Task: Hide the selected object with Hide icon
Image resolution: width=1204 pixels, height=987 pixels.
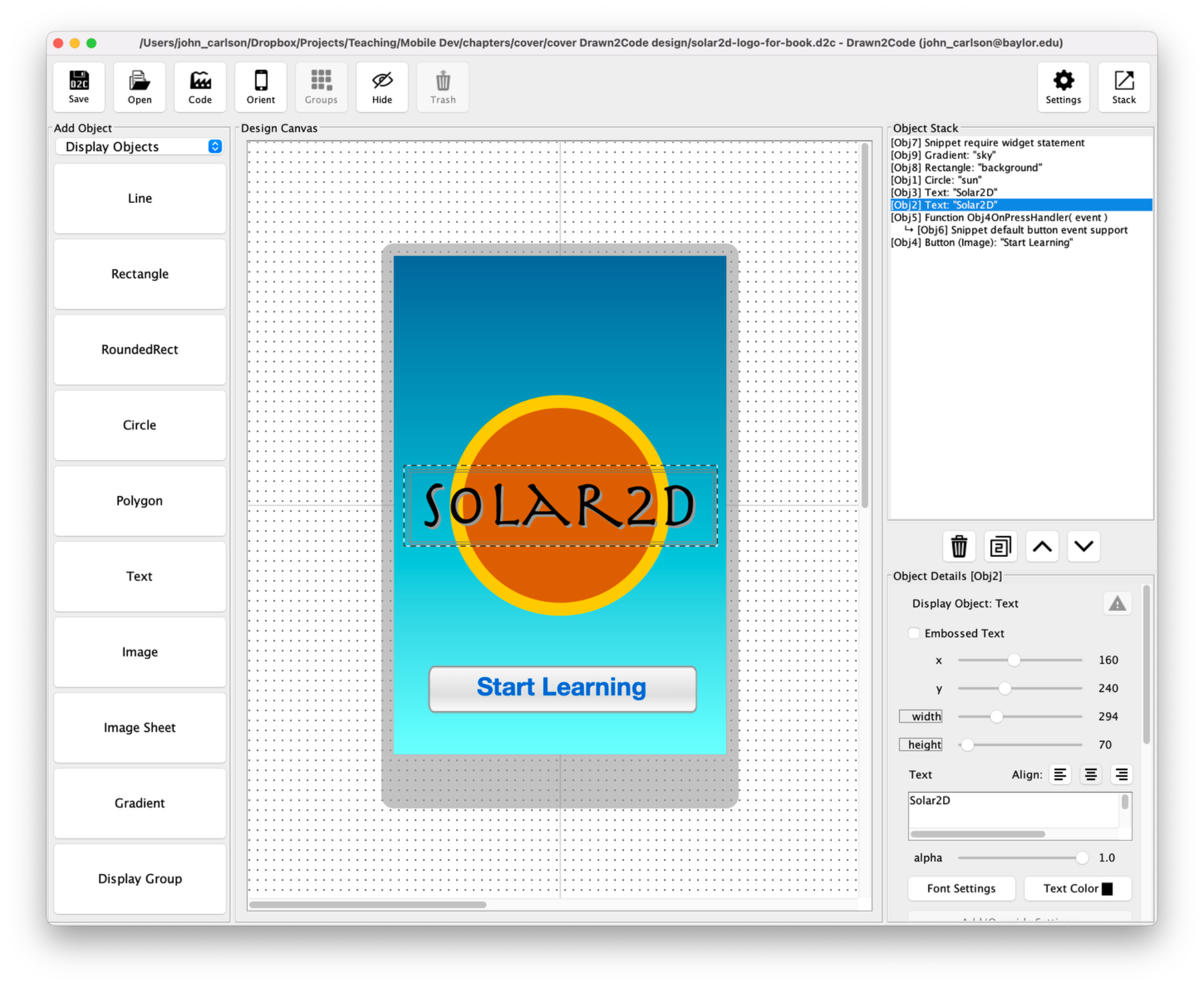Action: click(382, 87)
